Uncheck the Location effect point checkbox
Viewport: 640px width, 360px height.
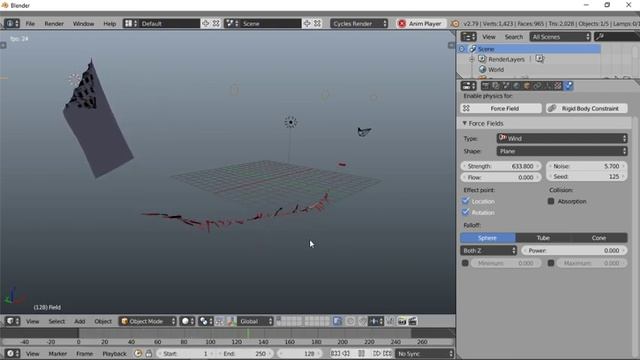point(465,201)
